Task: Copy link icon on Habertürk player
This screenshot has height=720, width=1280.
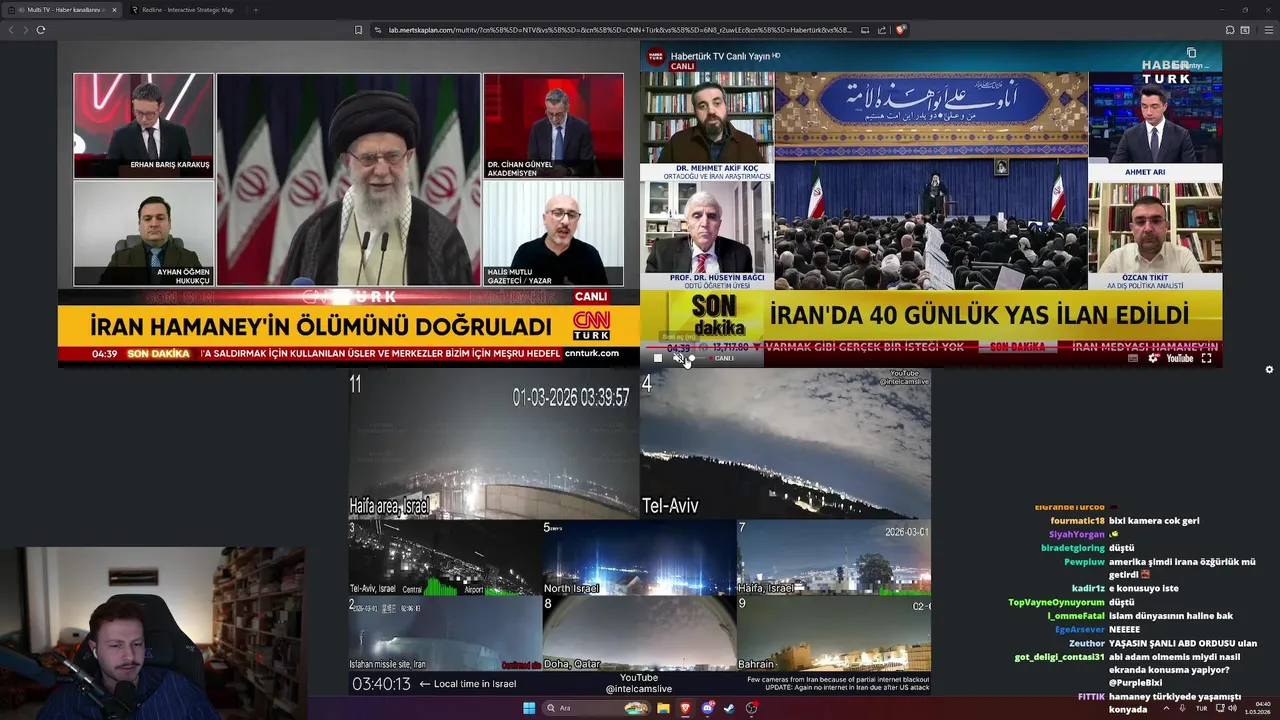Action: [x=1191, y=53]
